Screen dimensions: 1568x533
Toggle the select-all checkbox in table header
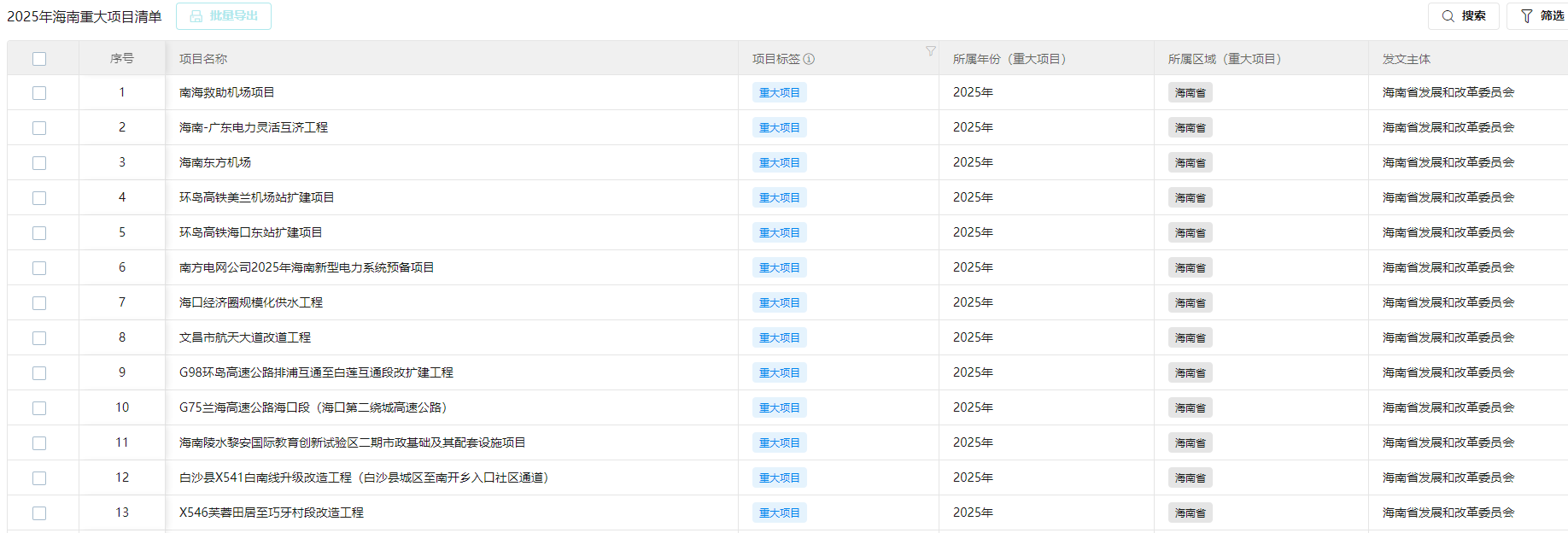[x=39, y=59]
